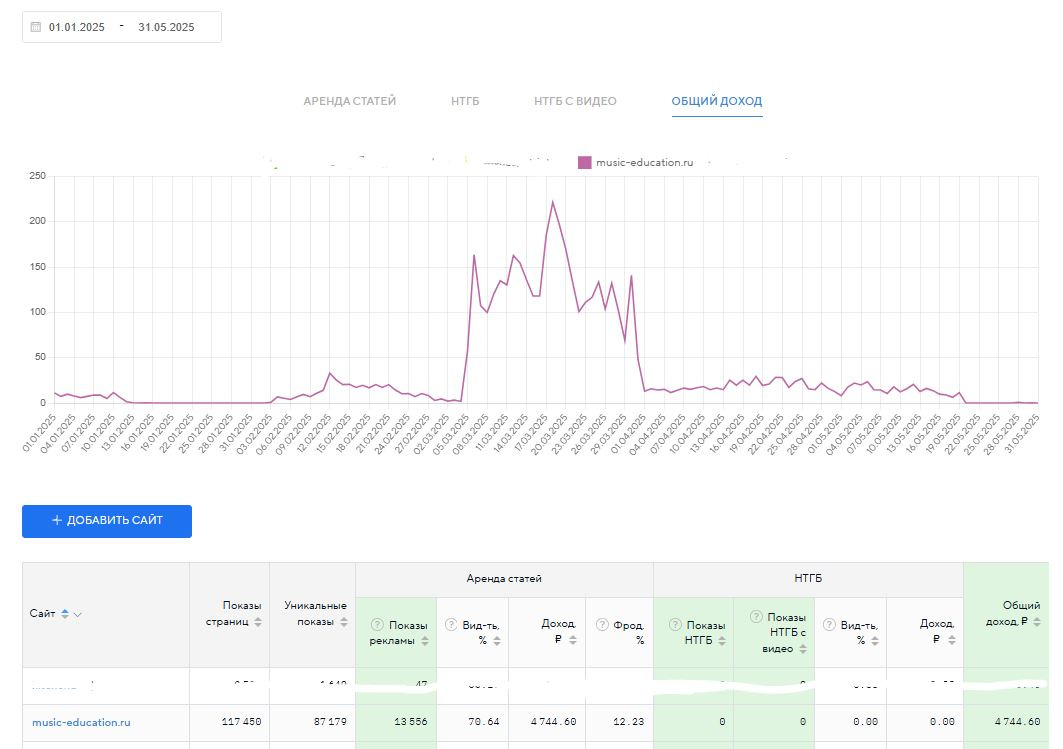Click help icon next to Показы рекламы

click(377, 625)
